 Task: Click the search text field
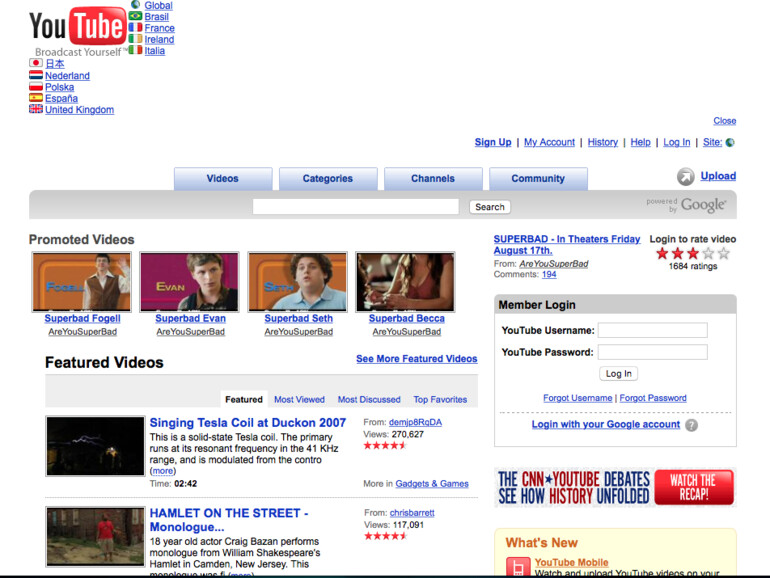pos(356,207)
